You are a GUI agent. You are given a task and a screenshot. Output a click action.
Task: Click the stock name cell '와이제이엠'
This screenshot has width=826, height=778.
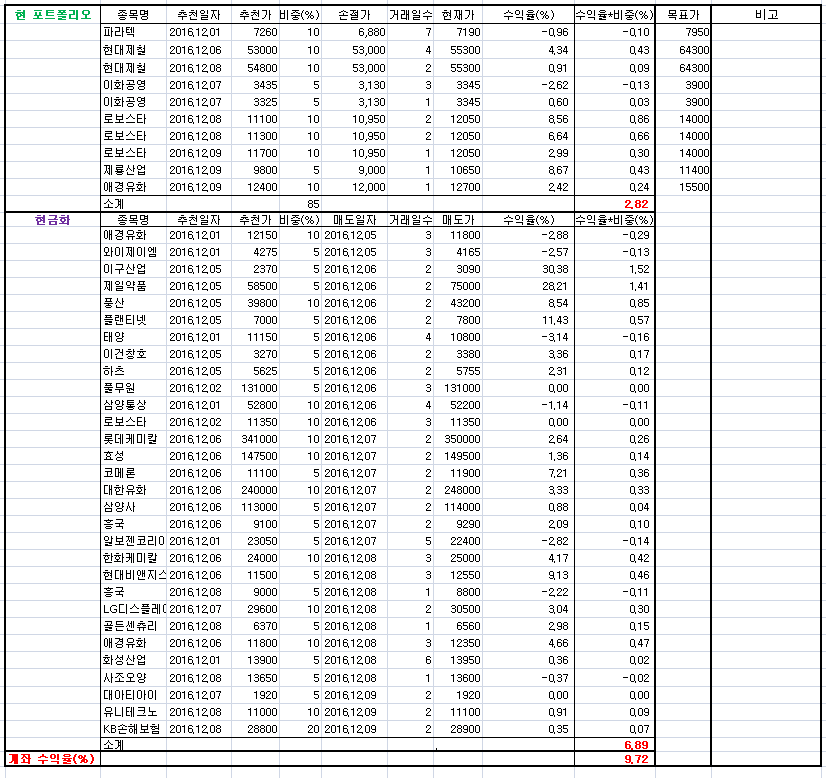[x=130, y=252]
